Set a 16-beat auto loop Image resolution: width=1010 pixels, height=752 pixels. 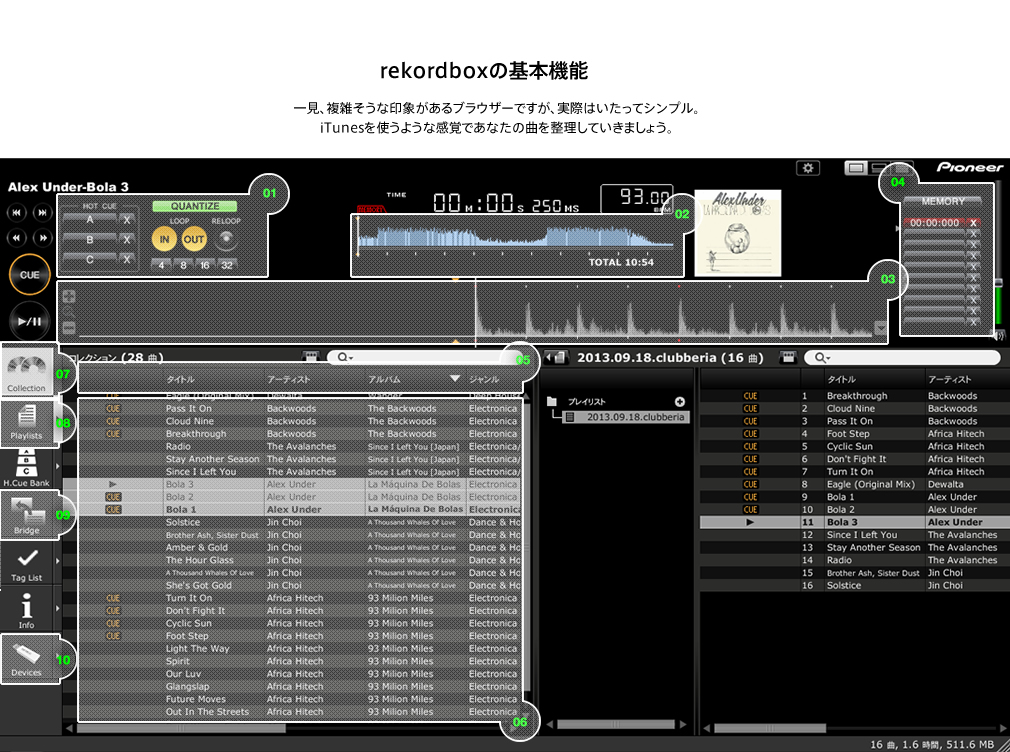(x=205, y=265)
